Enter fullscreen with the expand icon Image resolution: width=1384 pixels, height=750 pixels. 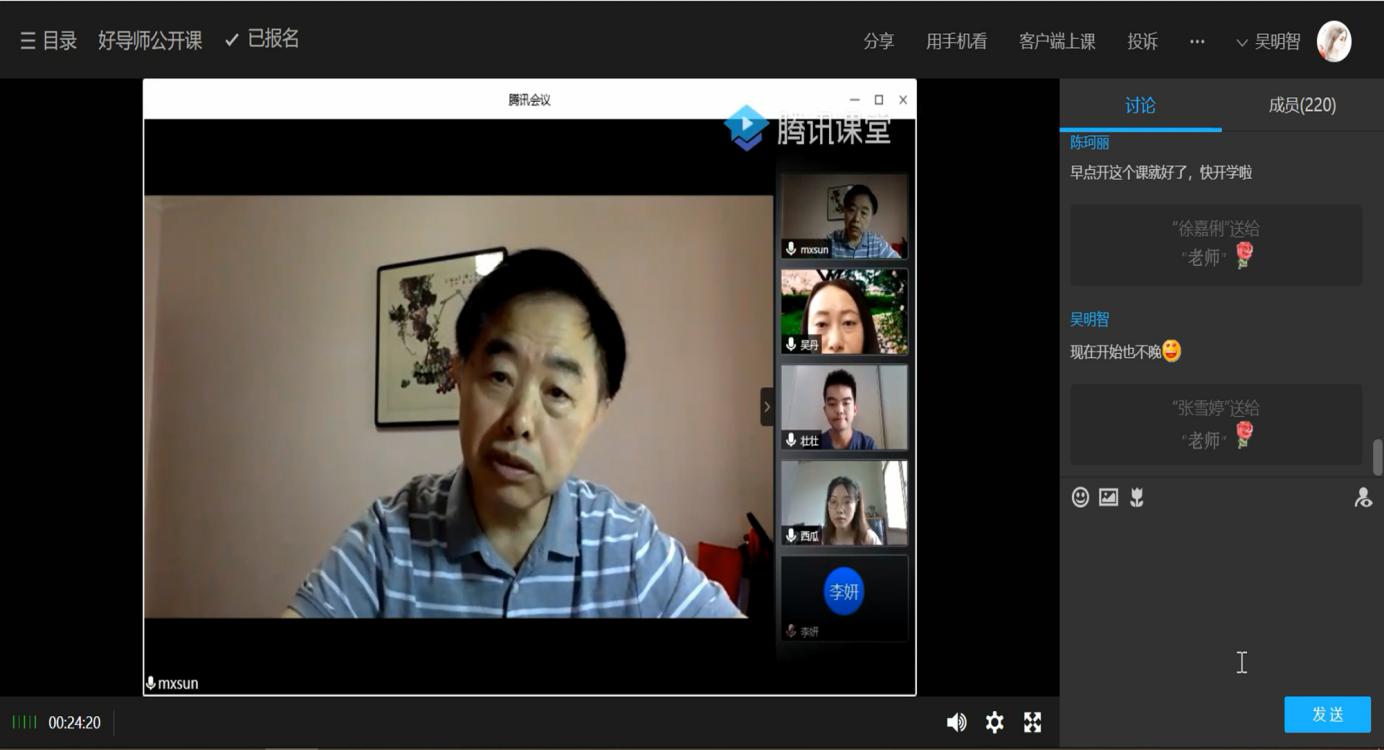pyautogui.click(x=1032, y=722)
